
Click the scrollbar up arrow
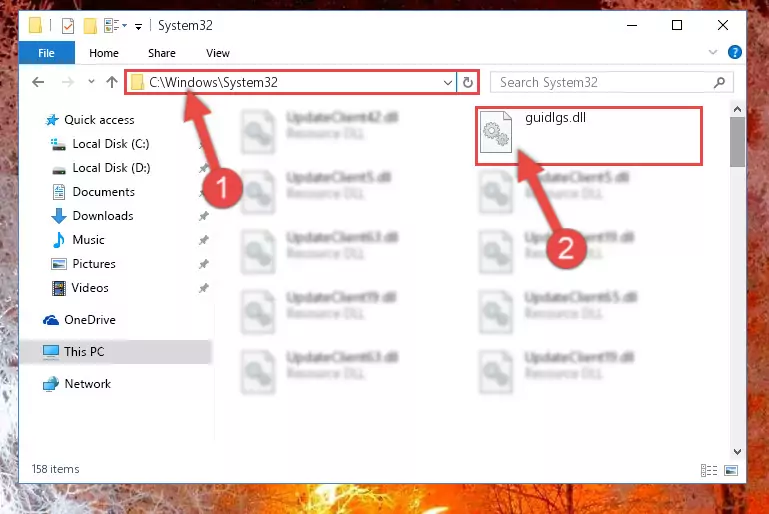point(737,109)
